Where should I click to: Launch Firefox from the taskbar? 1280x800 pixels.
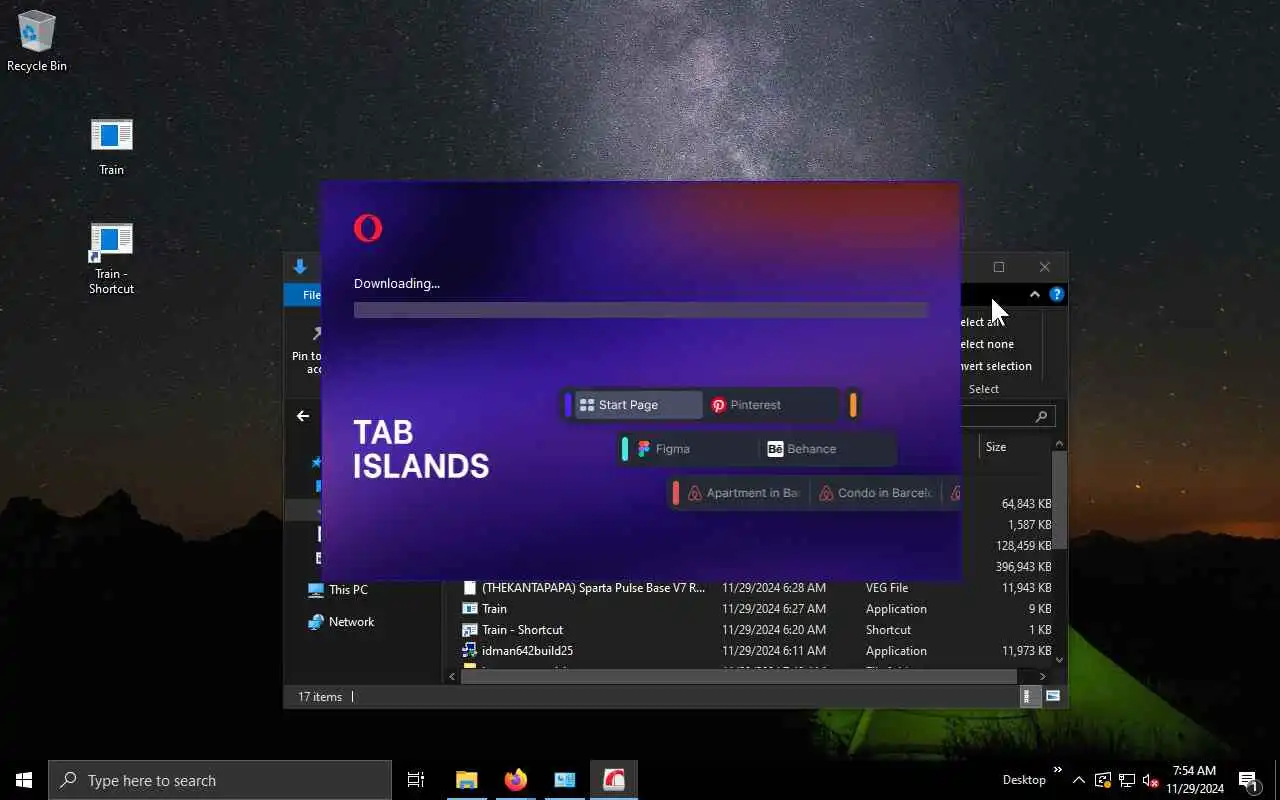click(516, 780)
